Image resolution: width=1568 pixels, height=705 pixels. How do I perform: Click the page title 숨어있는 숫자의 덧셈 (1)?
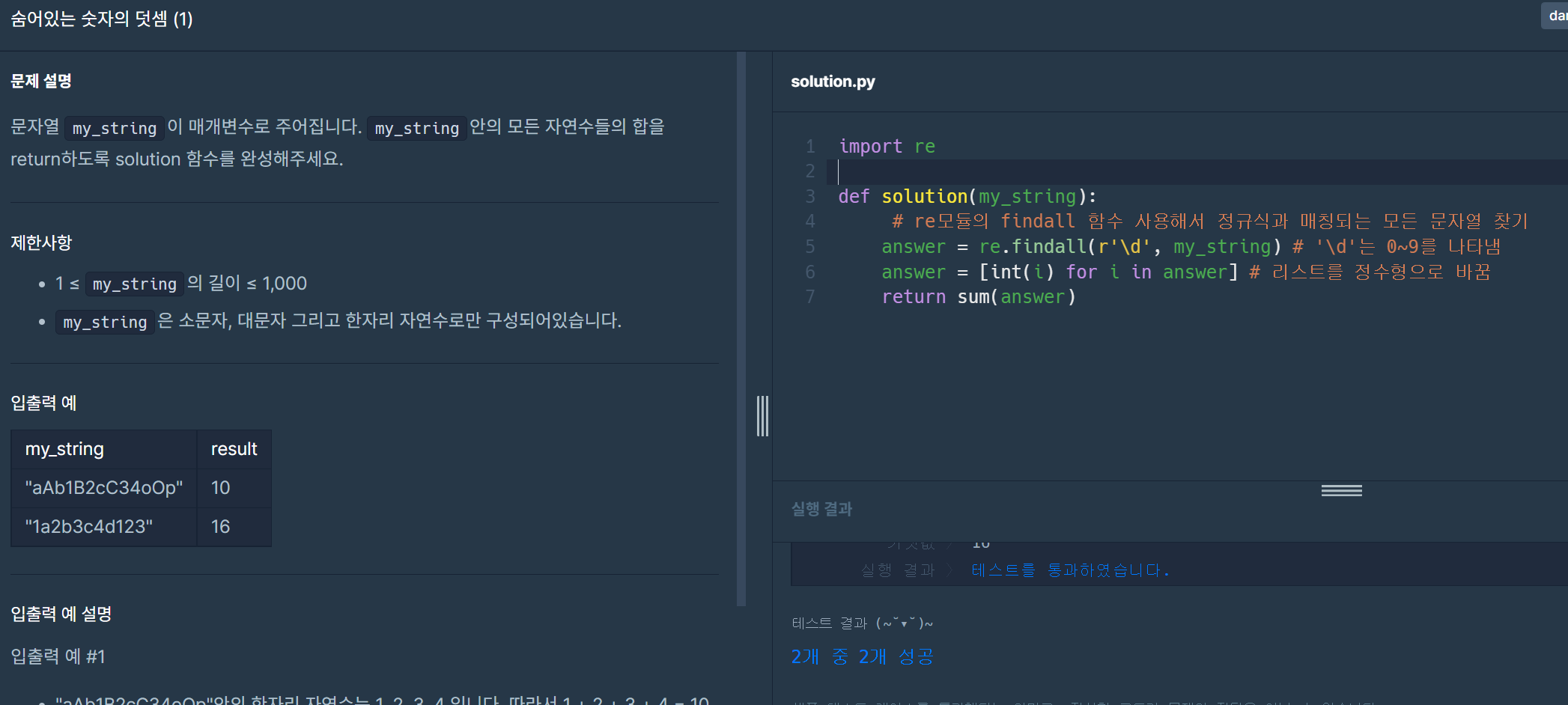click(x=102, y=19)
